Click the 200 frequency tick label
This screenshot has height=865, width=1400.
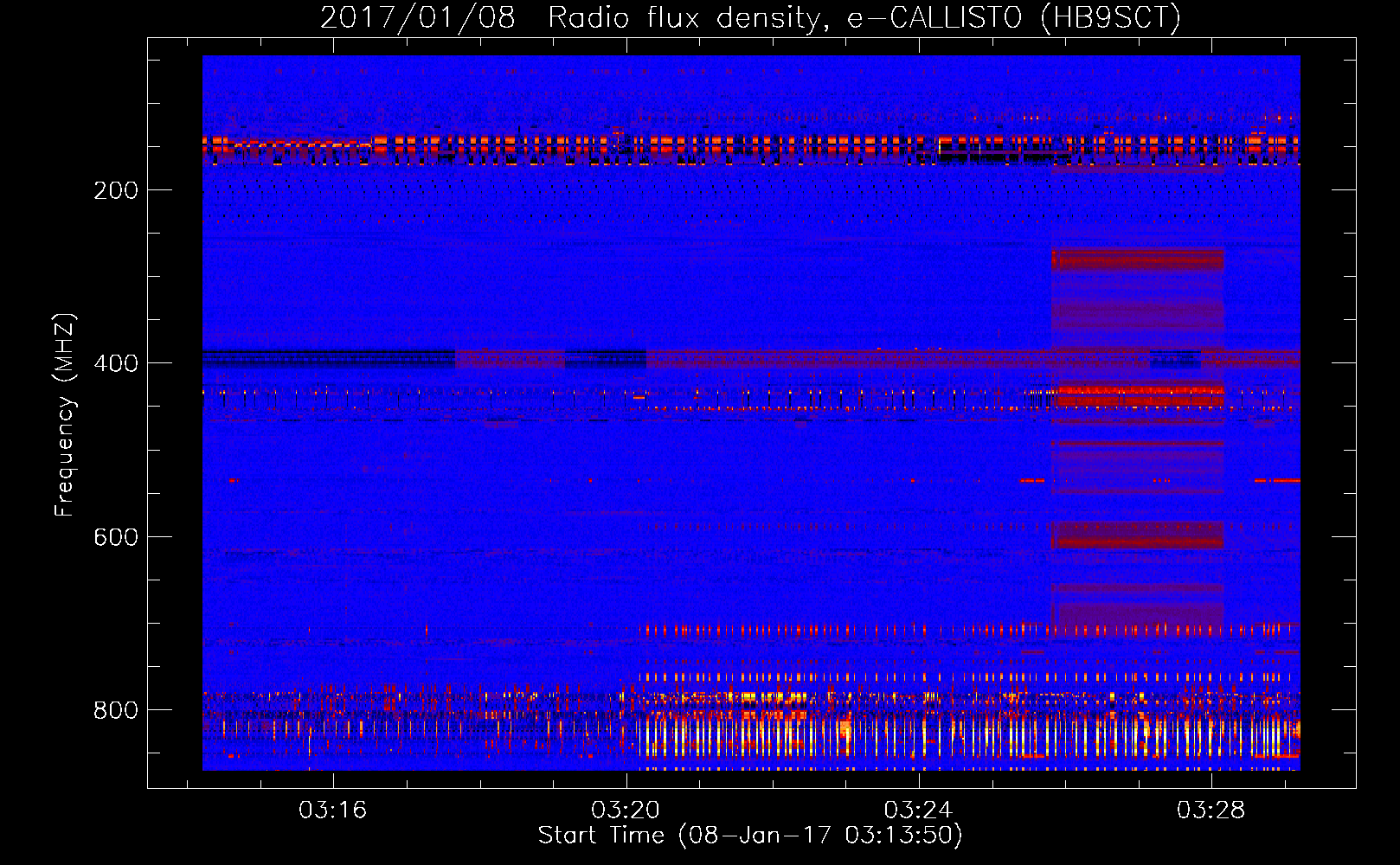pyautogui.click(x=116, y=190)
